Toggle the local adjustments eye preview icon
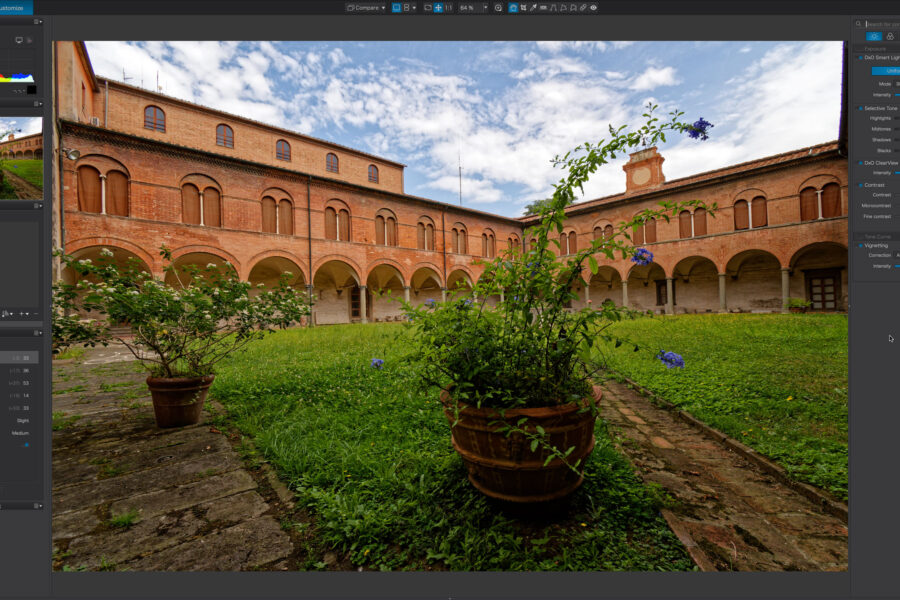The image size is (900, 600). coord(593,7)
